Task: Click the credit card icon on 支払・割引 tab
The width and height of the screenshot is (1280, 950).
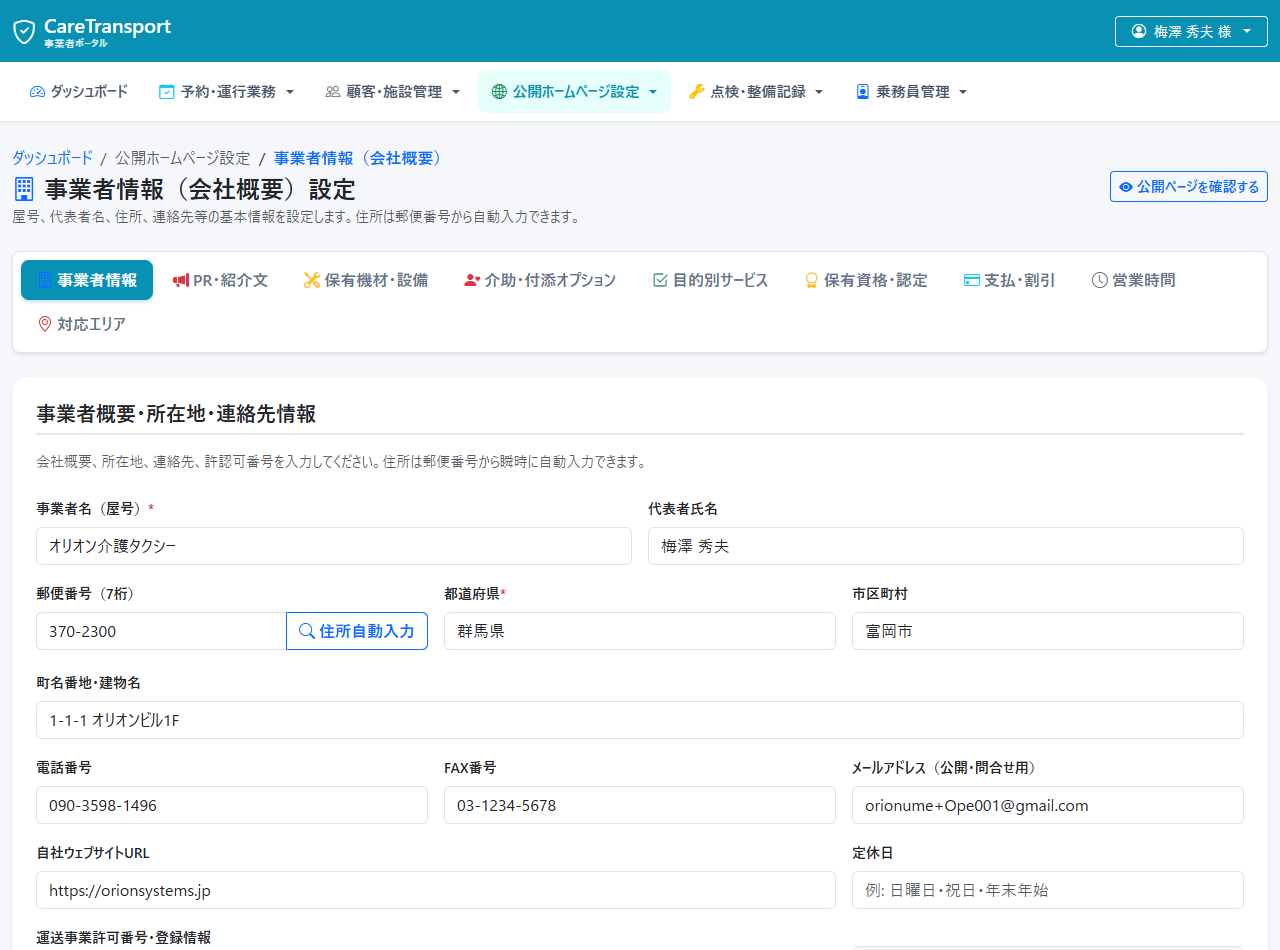Action: [971, 280]
